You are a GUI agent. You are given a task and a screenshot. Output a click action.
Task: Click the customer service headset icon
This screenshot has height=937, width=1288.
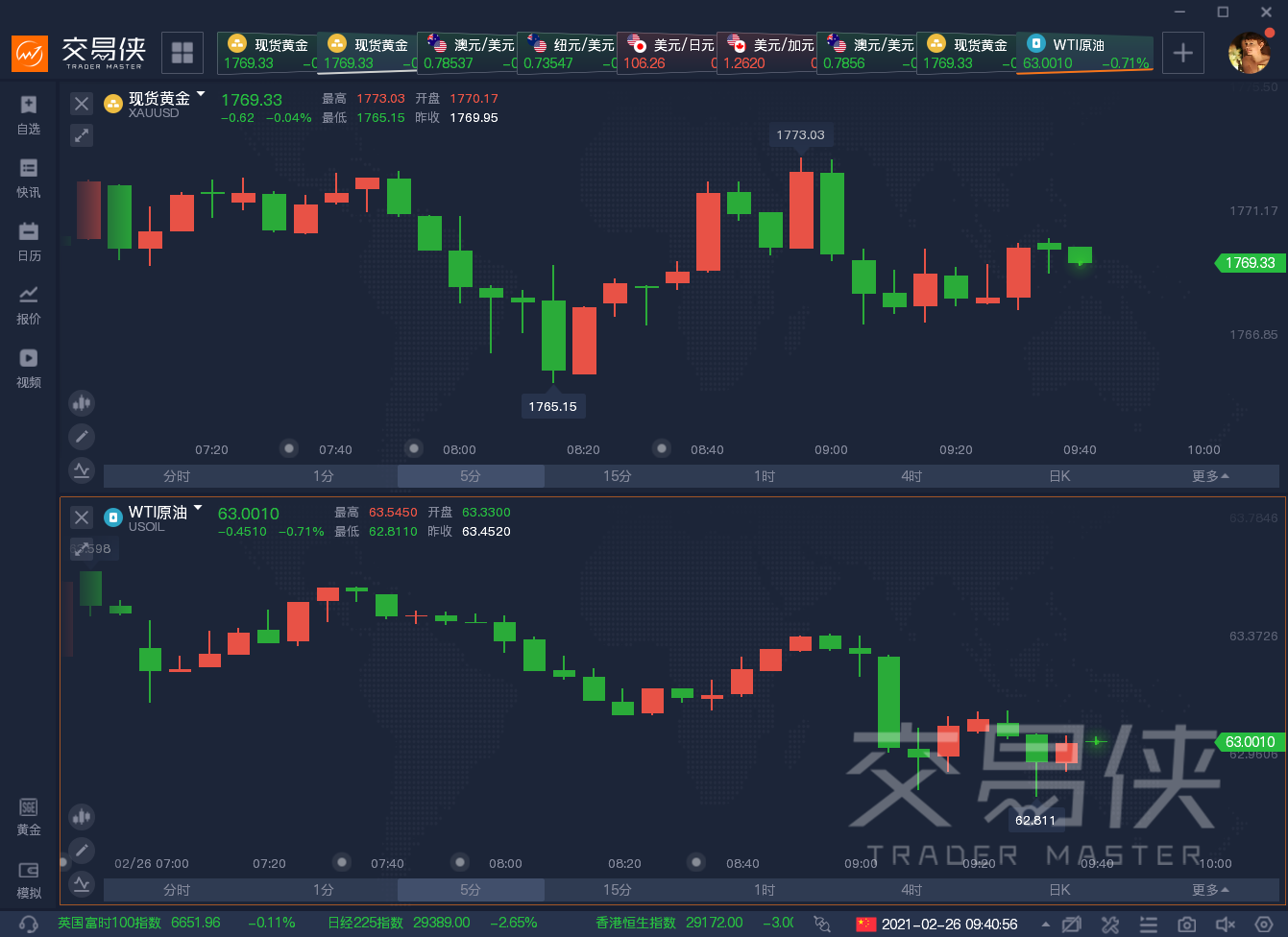(x=29, y=925)
